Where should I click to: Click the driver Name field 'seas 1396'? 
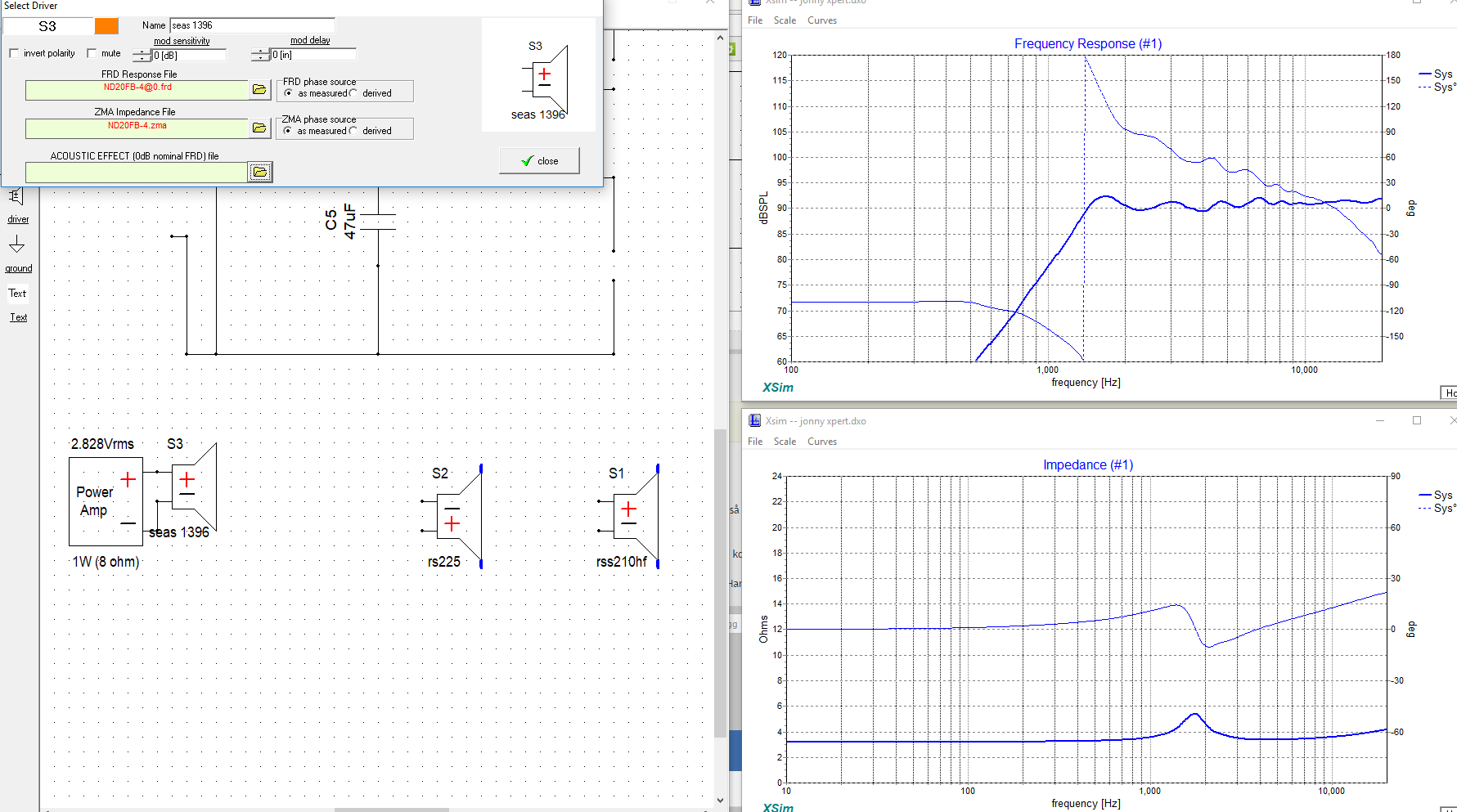click(x=252, y=25)
